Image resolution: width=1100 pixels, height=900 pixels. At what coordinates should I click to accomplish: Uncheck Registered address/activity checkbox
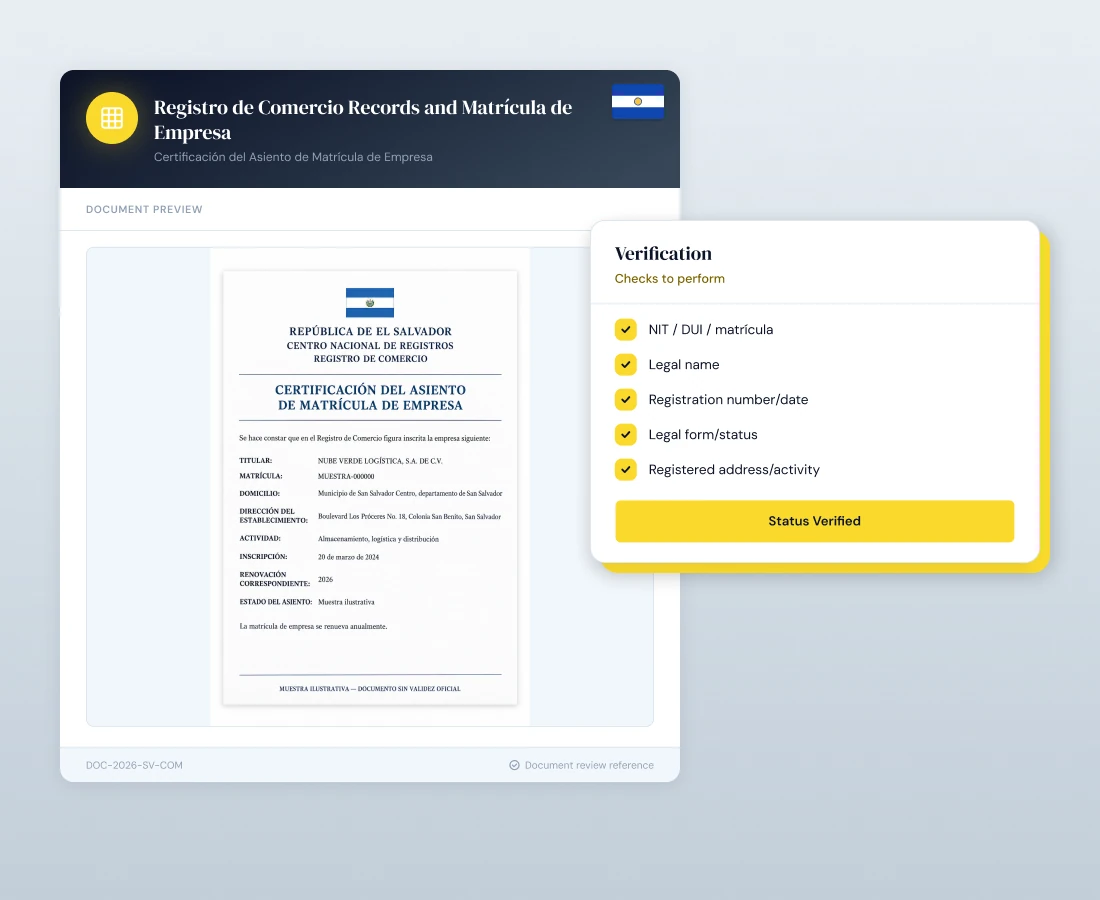pos(626,470)
